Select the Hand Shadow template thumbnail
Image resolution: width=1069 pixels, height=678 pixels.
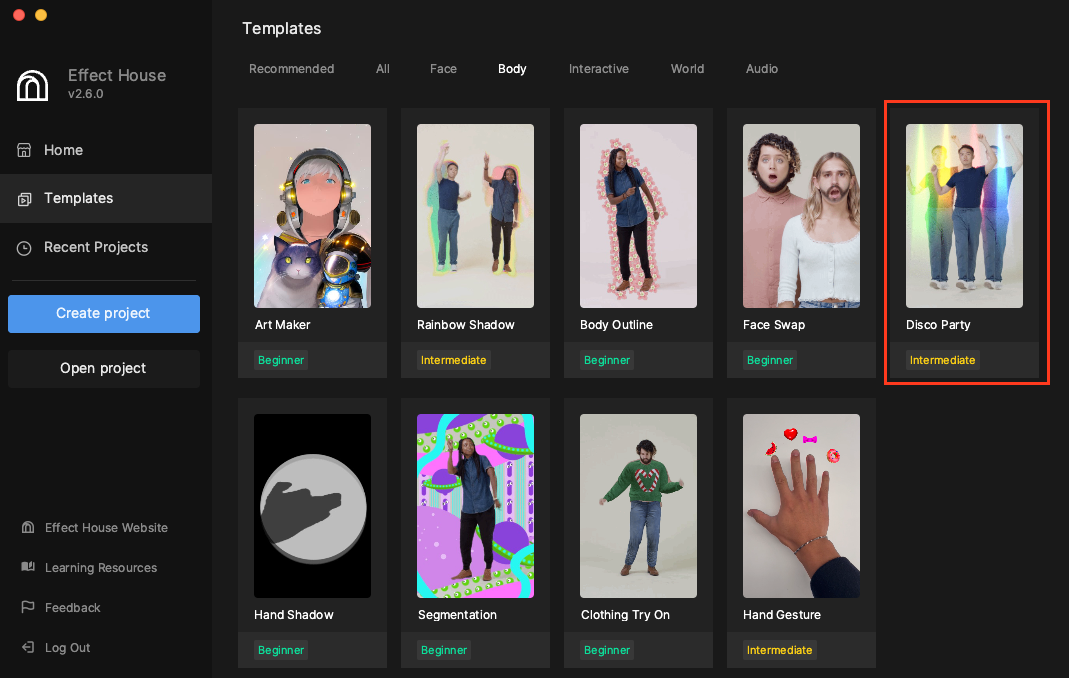point(312,506)
